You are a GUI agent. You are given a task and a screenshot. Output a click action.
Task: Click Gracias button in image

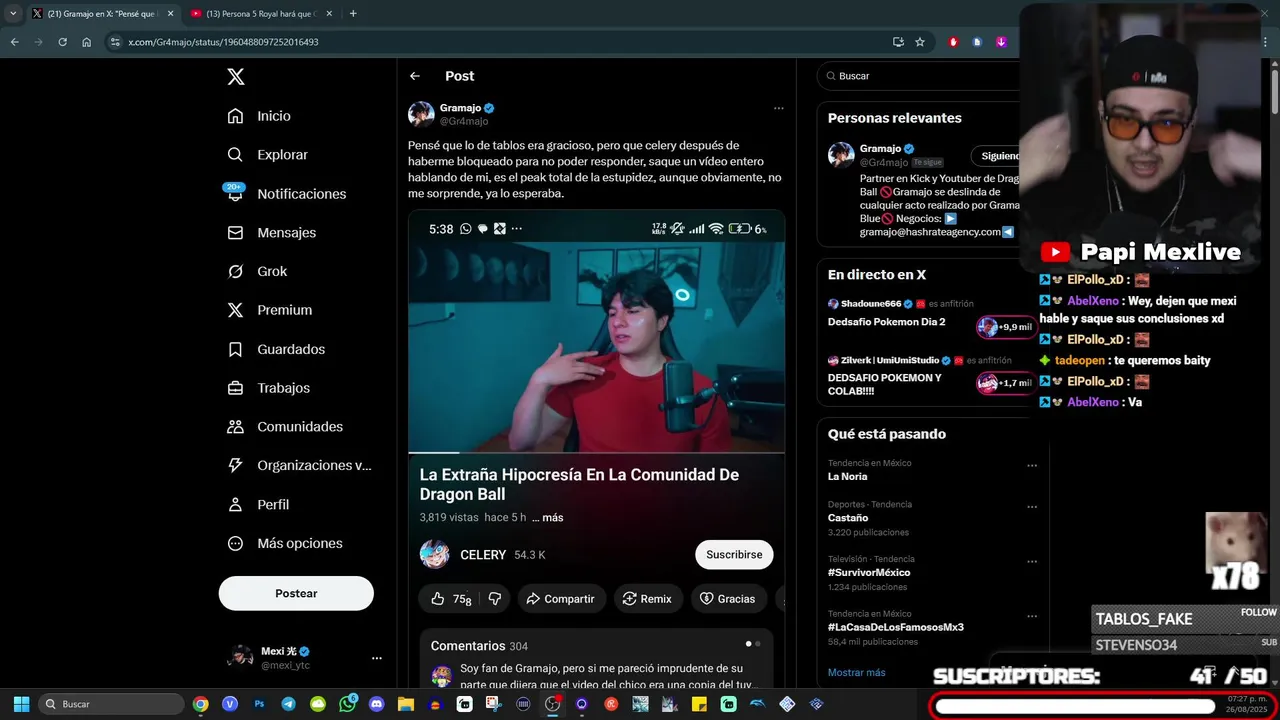727,599
